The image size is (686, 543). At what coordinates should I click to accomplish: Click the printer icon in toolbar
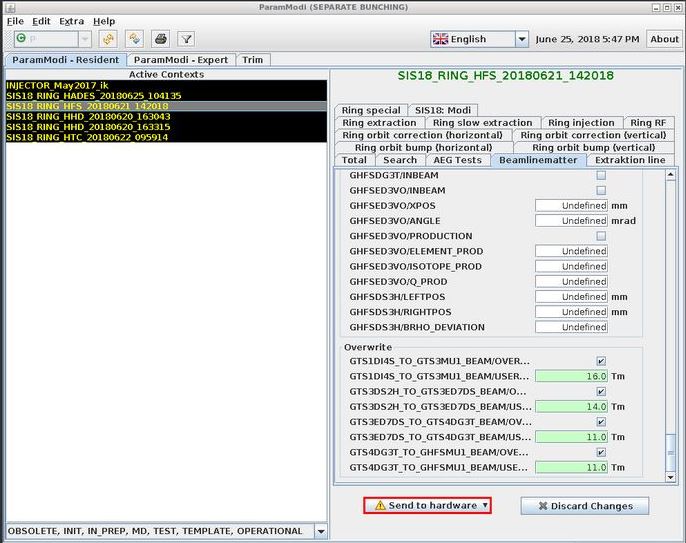(x=160, y=39)
